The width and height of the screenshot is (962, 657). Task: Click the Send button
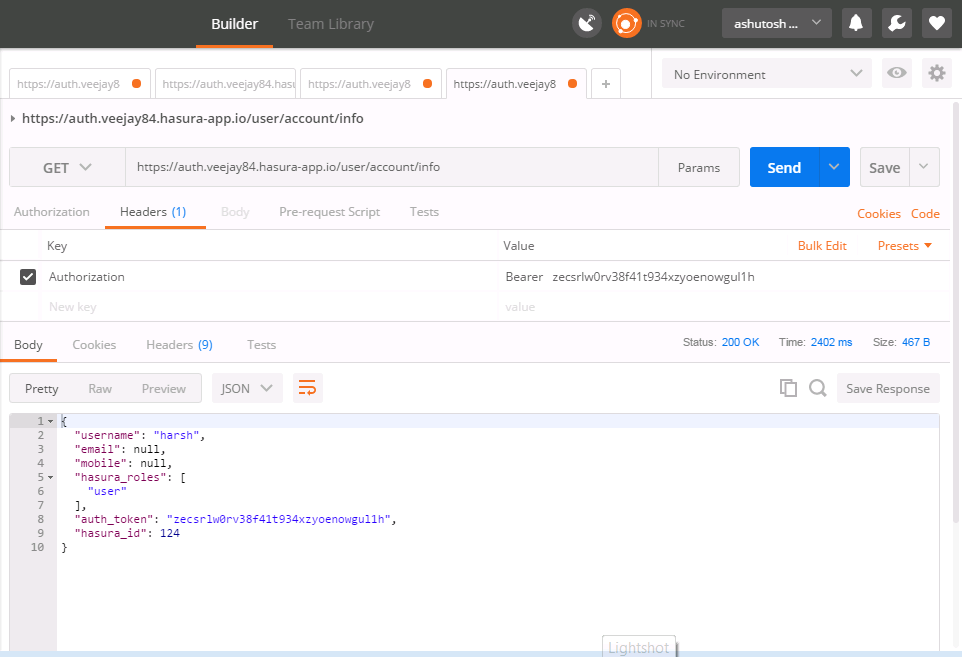click(784, 167)
